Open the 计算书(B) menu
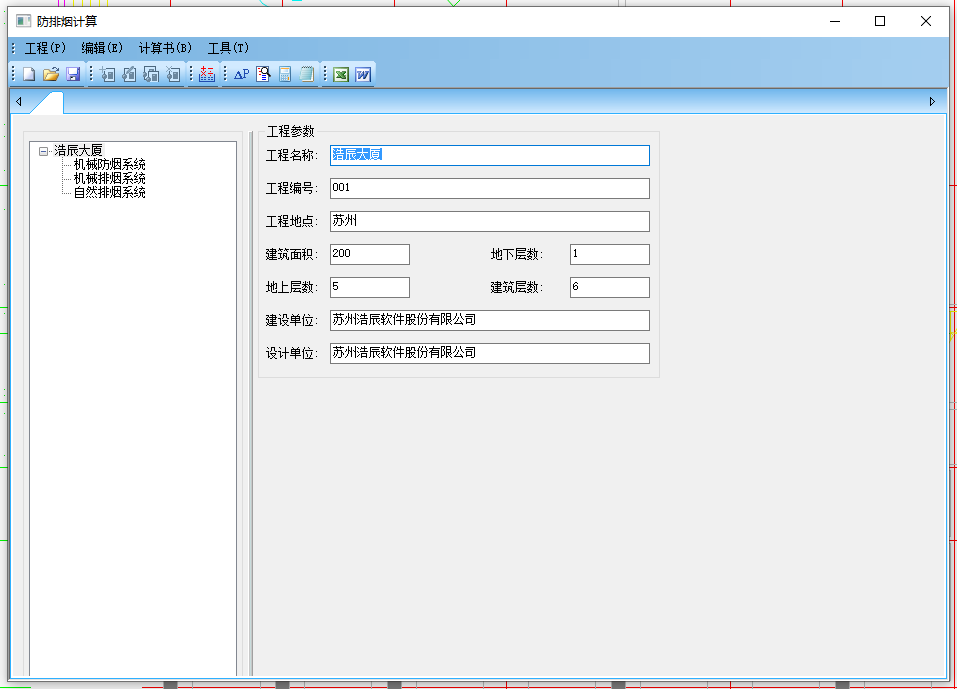Image resolution: width=957 pixels, height=689 pixels. pos(163,47)
